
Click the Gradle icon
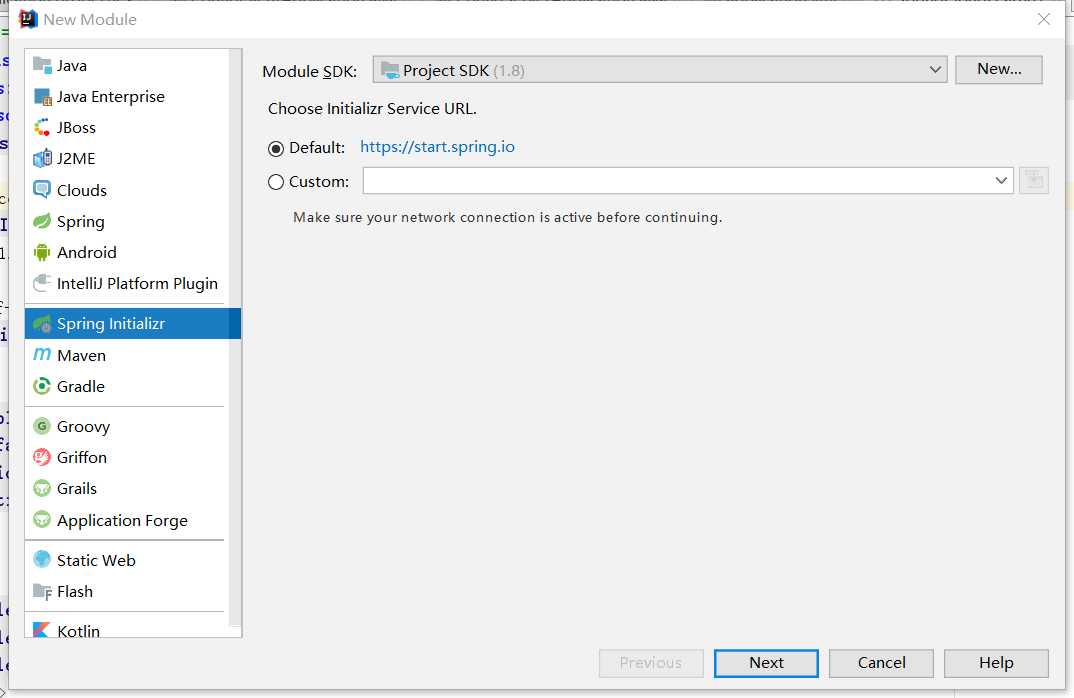point(42,386)
